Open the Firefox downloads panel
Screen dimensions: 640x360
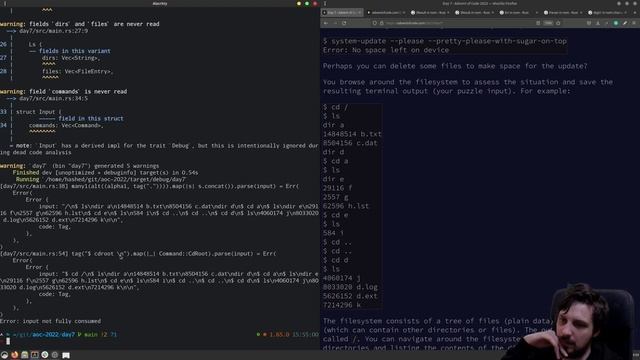point(598,23)
